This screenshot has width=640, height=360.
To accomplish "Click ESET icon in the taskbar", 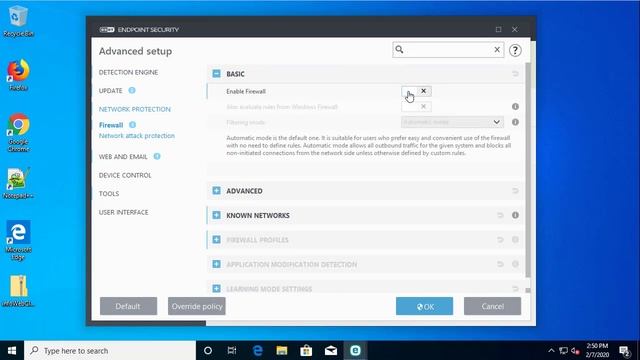I will click(x=355, y=351).
